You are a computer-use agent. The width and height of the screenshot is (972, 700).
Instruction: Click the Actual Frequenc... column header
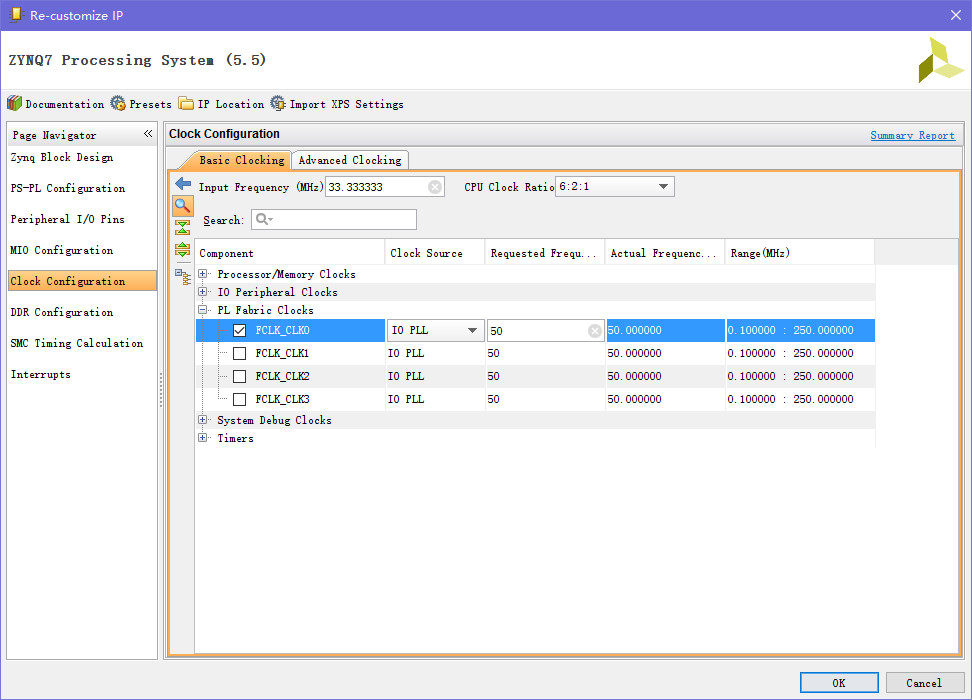click(665, 253)
